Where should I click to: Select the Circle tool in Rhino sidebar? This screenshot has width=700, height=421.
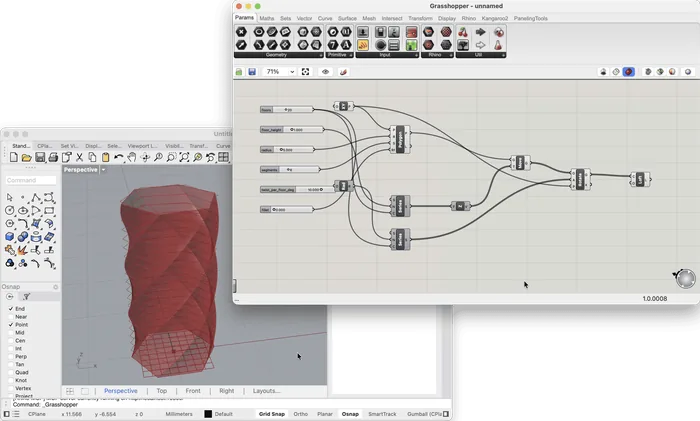tap(9, 210)
